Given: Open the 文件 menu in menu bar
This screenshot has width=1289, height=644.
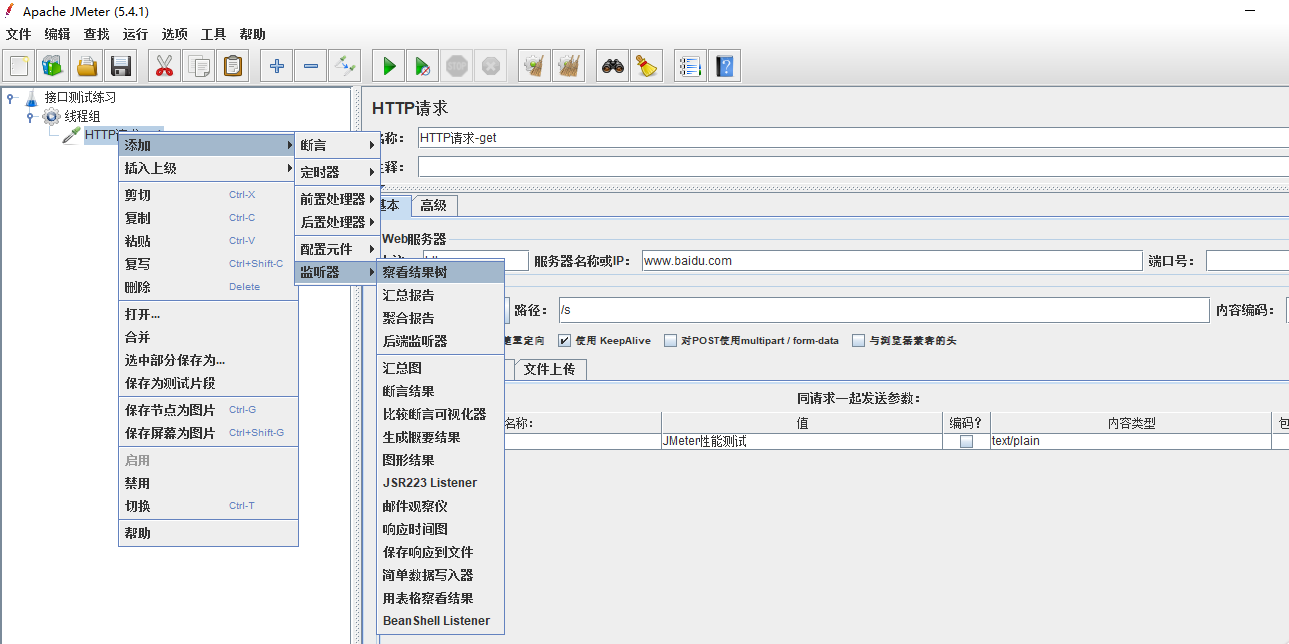Looking at the screenshot, I should [x=19, y=34].
